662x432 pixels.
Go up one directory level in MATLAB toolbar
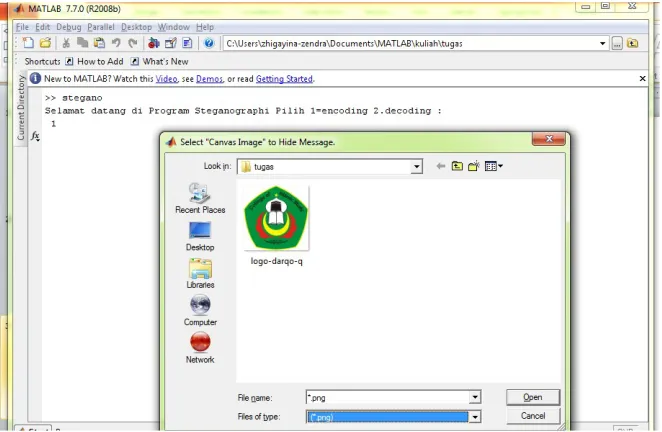click(x=632, y=43)
